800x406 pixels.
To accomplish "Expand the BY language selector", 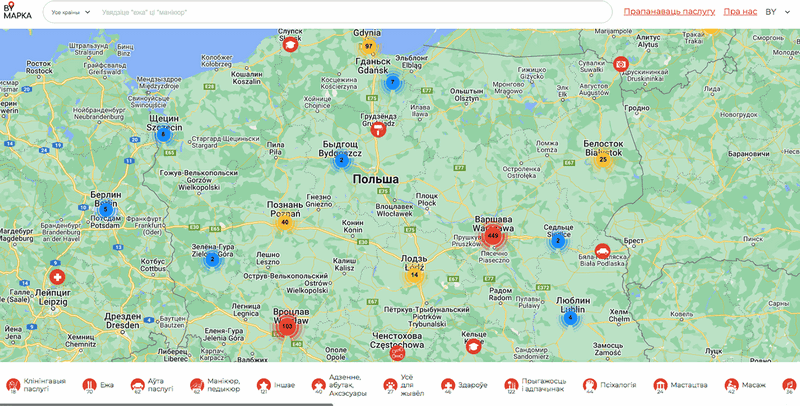I will tap(775, 12).
